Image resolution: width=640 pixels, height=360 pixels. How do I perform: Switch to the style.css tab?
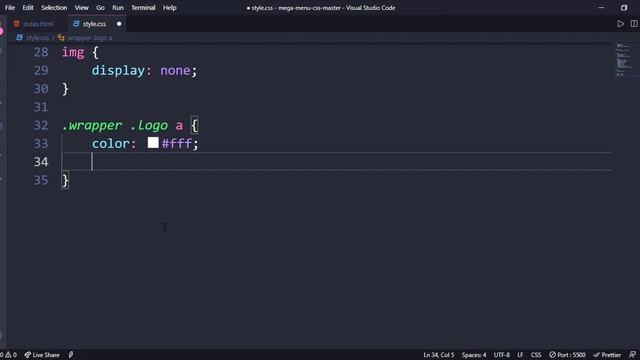94,24
